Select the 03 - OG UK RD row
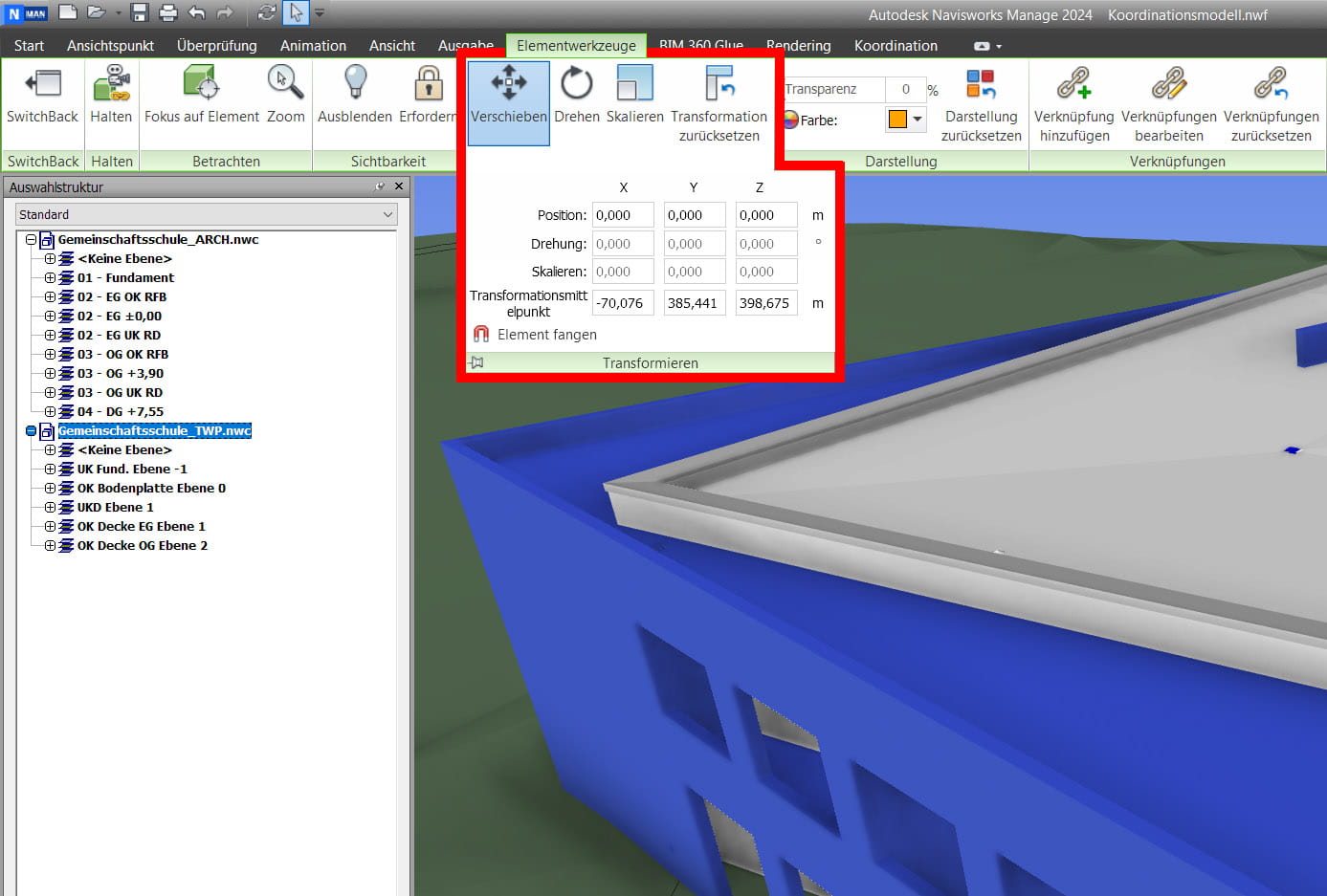1327x896 pixels. tap(120, 393)
